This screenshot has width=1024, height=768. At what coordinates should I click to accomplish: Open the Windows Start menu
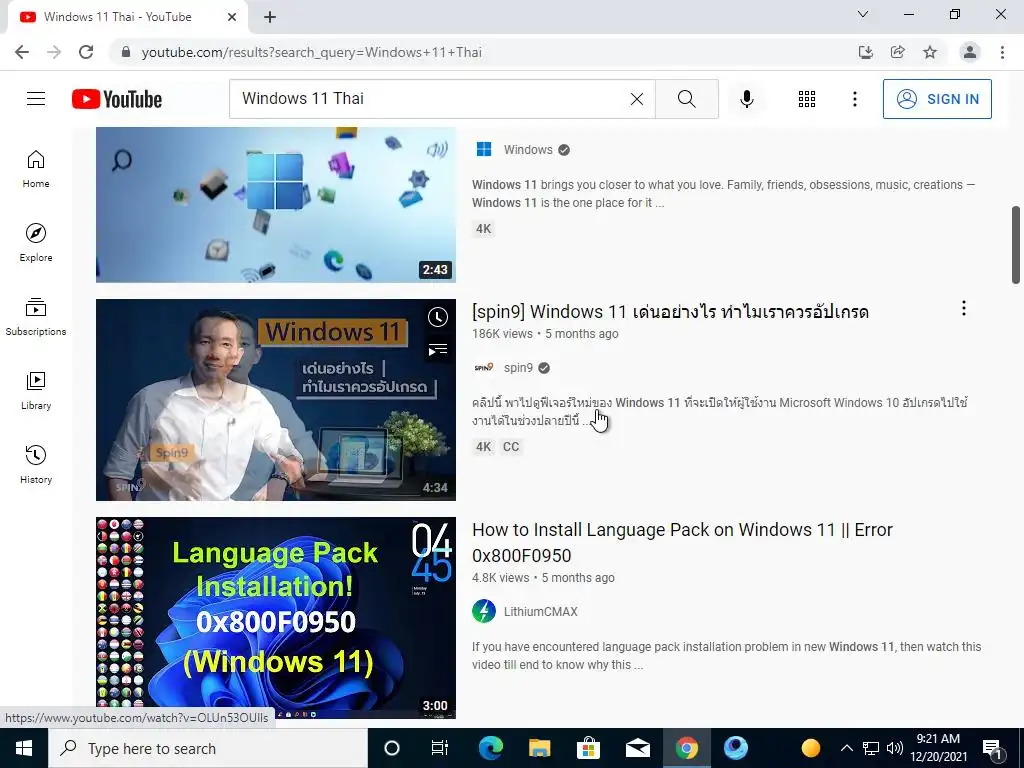pos(24,748)
